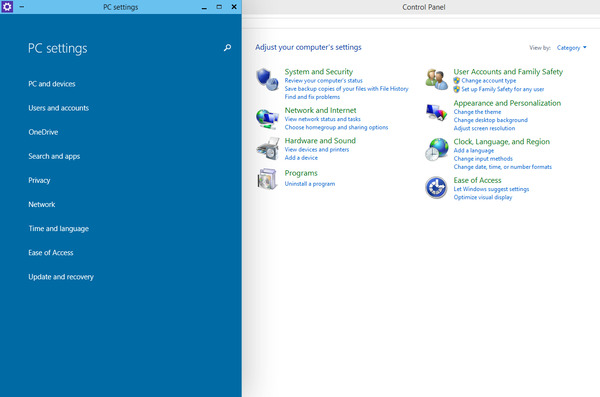Click the Programs box icon
The height and width of the screenshot is (397, 600).
[x=267, y=179]
